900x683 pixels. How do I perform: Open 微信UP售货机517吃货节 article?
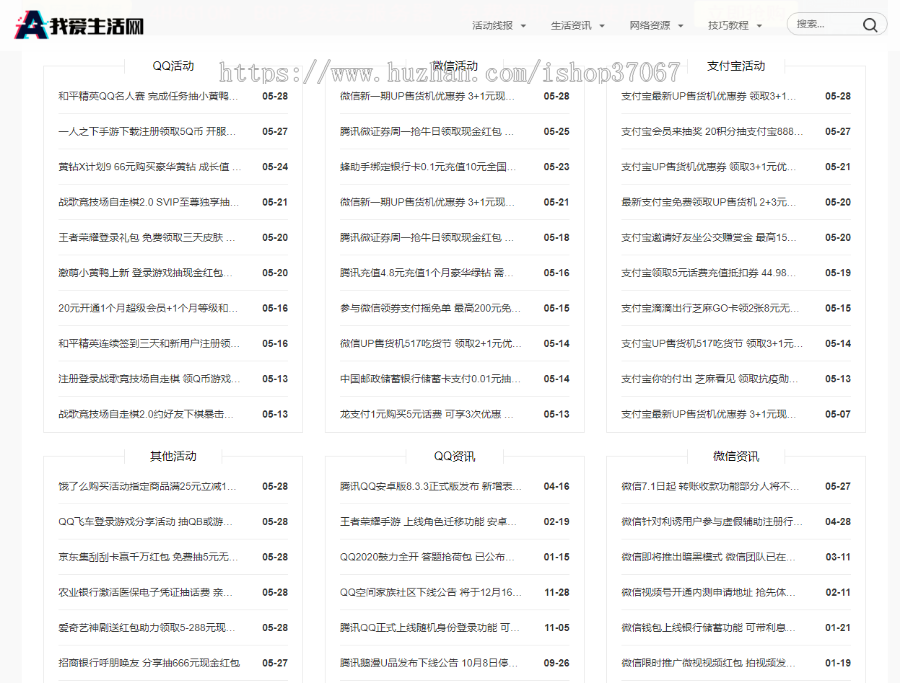pos(430,343)
